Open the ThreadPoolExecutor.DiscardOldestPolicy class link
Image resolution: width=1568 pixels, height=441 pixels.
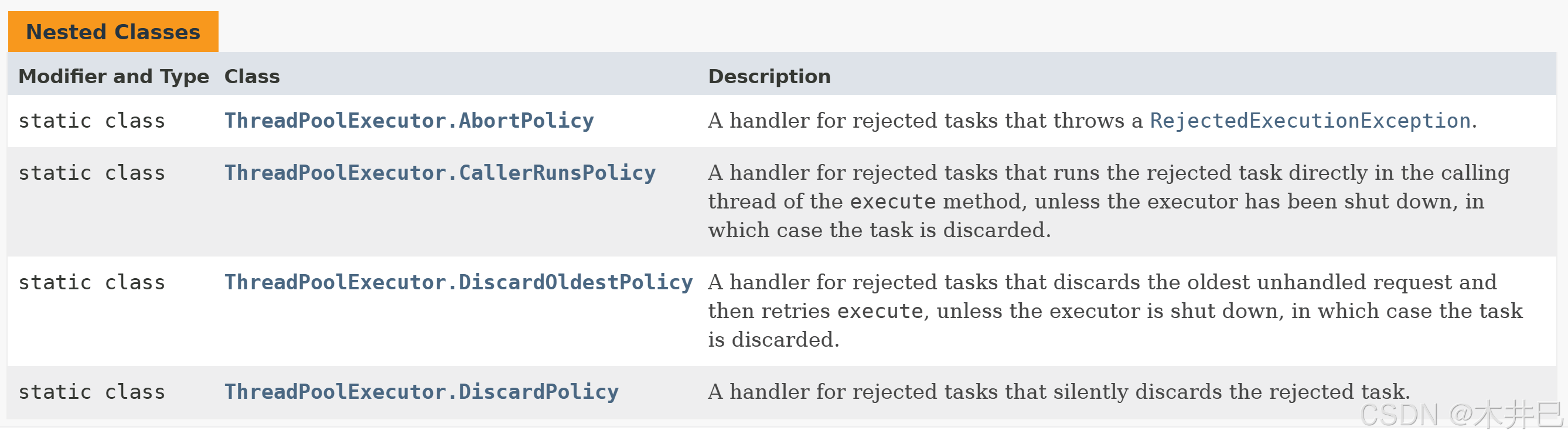tap(458, 282)
